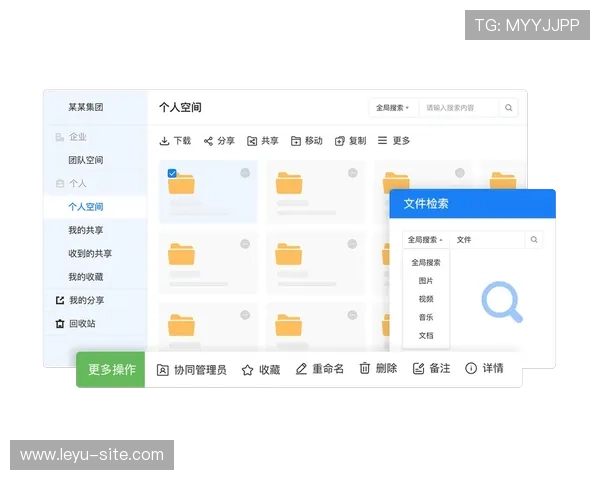600x480 pixels.
Task: Select 音乐 filter in dropdown list
Action: tap(426, 317)
